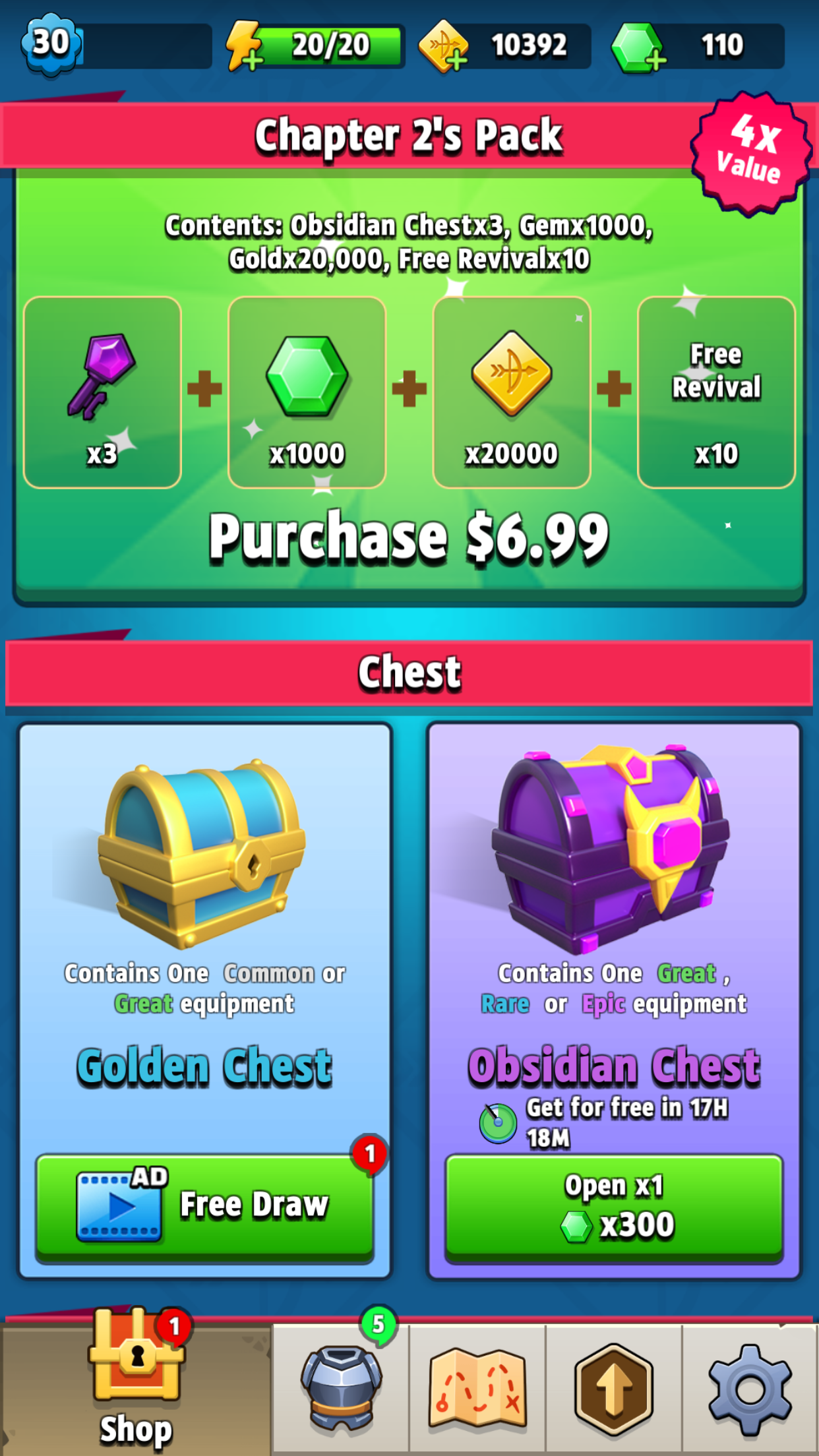819x1456 pixels.
Task: Tap the Free Revival x10 tile
Action: (x=717, y=392)
